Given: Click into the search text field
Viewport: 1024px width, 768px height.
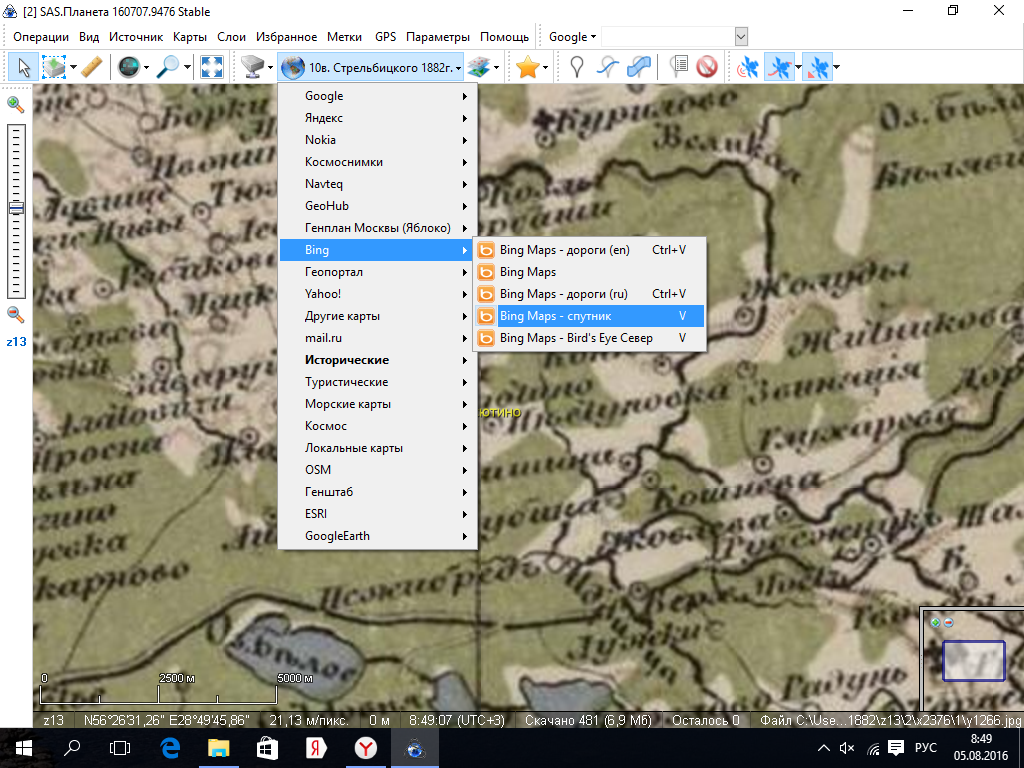Looking at the screenshot, I should point(667,37).
